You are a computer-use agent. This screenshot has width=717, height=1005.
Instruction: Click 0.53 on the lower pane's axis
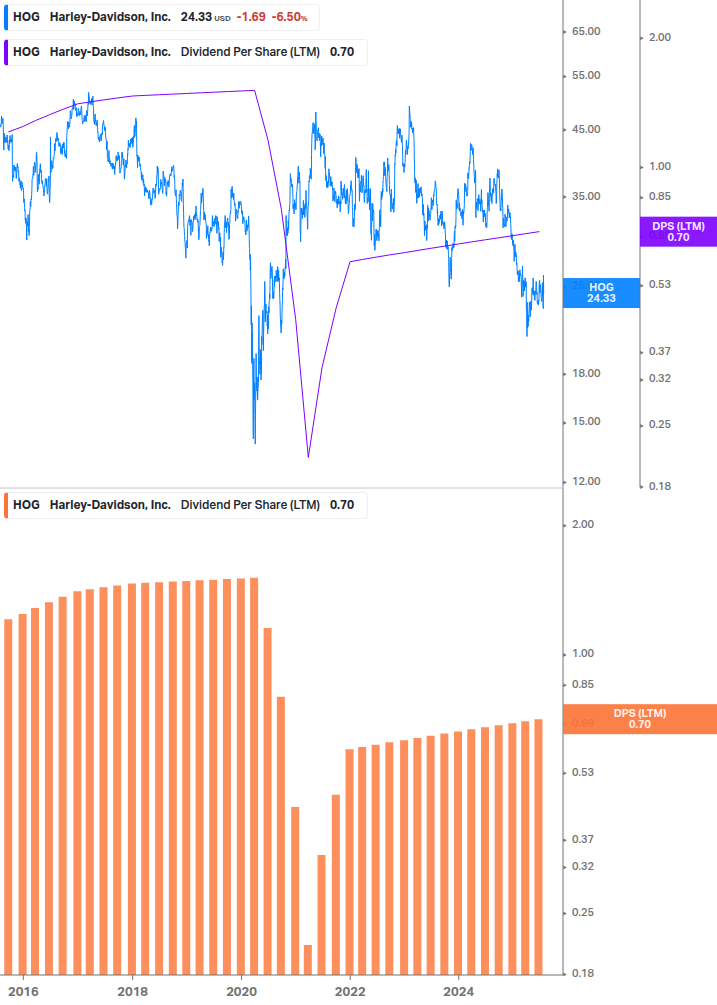point(583,772)
